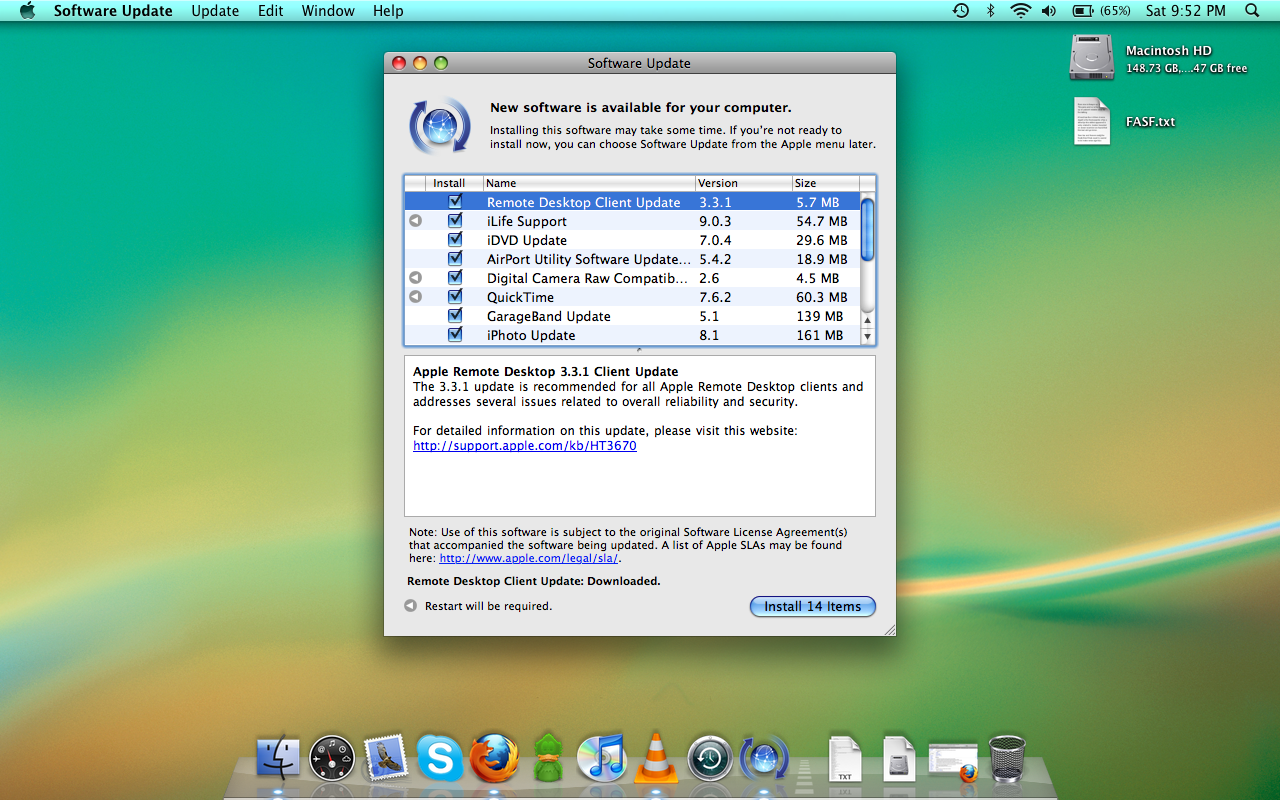
Task: Click the QuickTime size 60.3 MB
Action: (822, 297)
